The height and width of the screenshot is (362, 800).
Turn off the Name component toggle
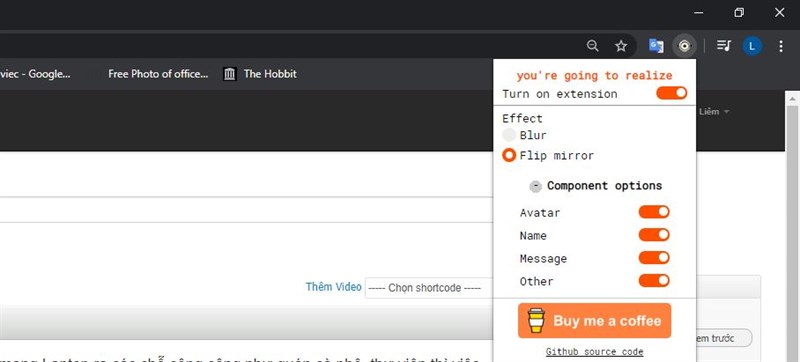pyautogui.click(x=654, y=235)
